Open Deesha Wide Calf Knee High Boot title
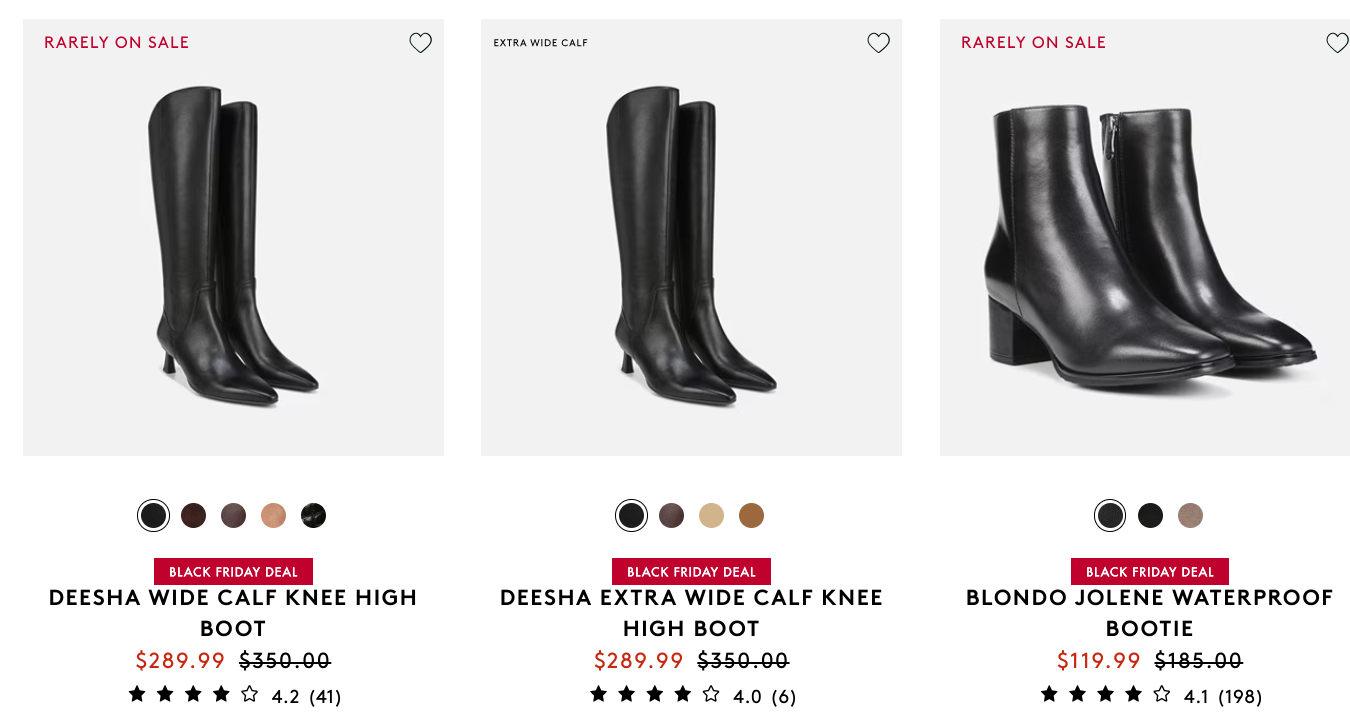1350x718 pixels. (x=233, y=612)
